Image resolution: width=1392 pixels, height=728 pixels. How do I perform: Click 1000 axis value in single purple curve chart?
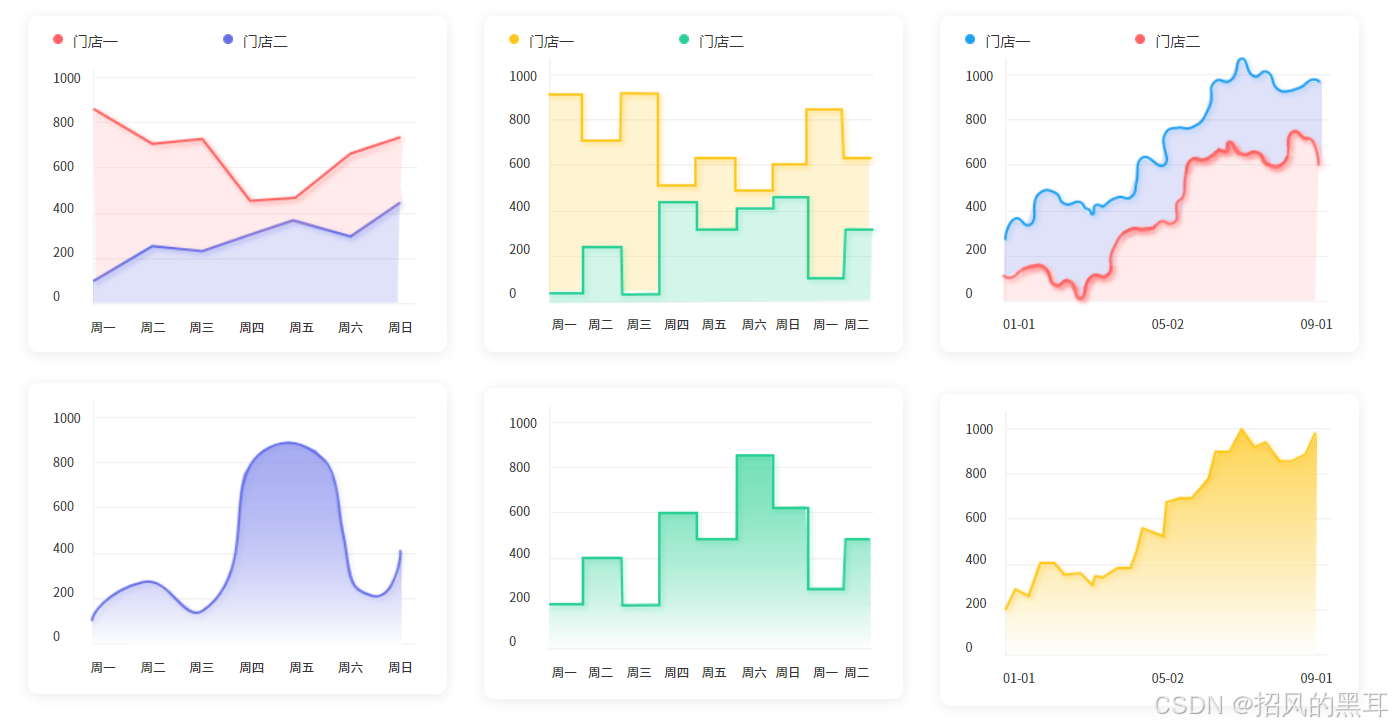coord(67,418)
